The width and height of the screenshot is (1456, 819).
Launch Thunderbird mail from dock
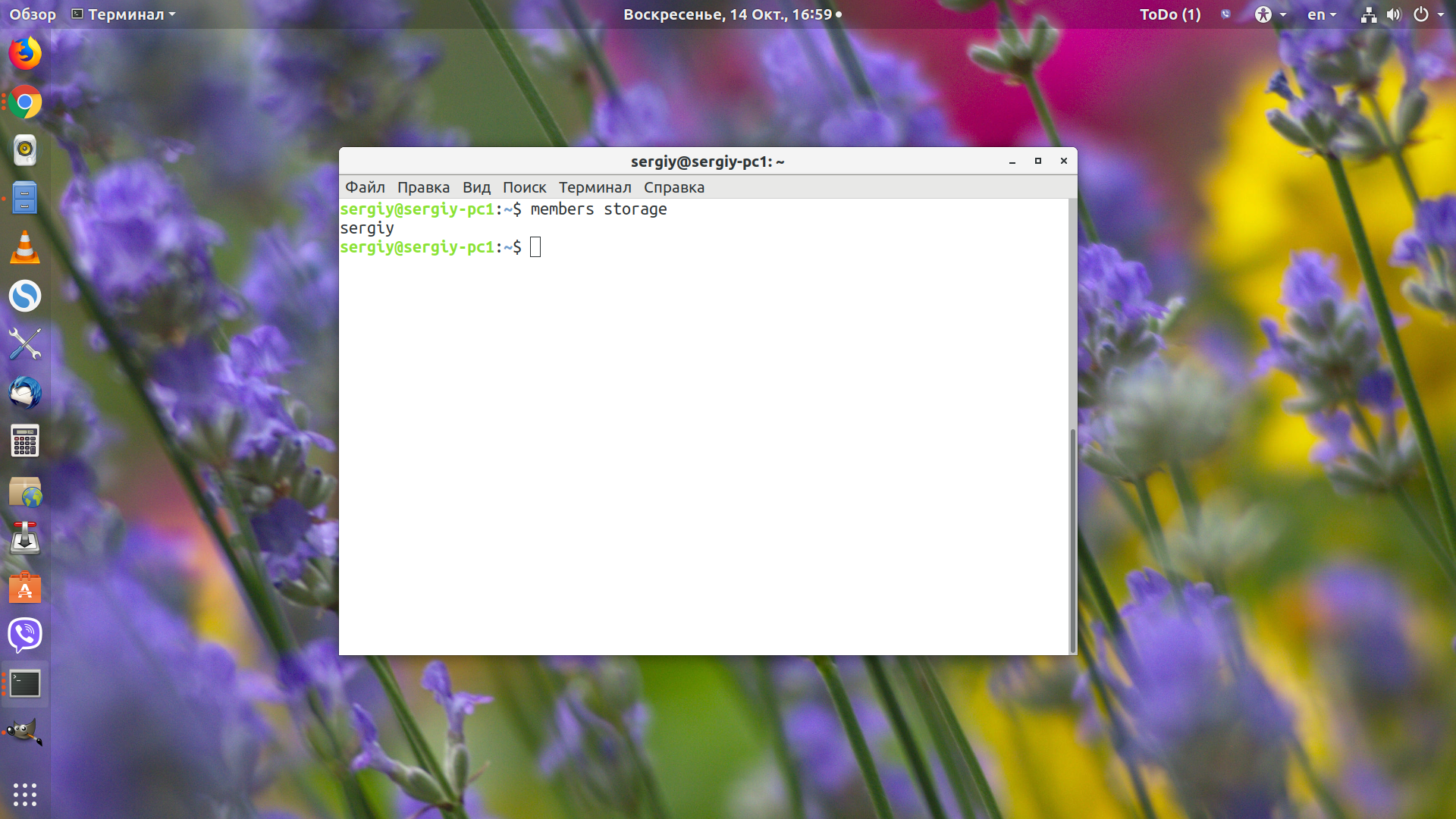tap(25, 393)
